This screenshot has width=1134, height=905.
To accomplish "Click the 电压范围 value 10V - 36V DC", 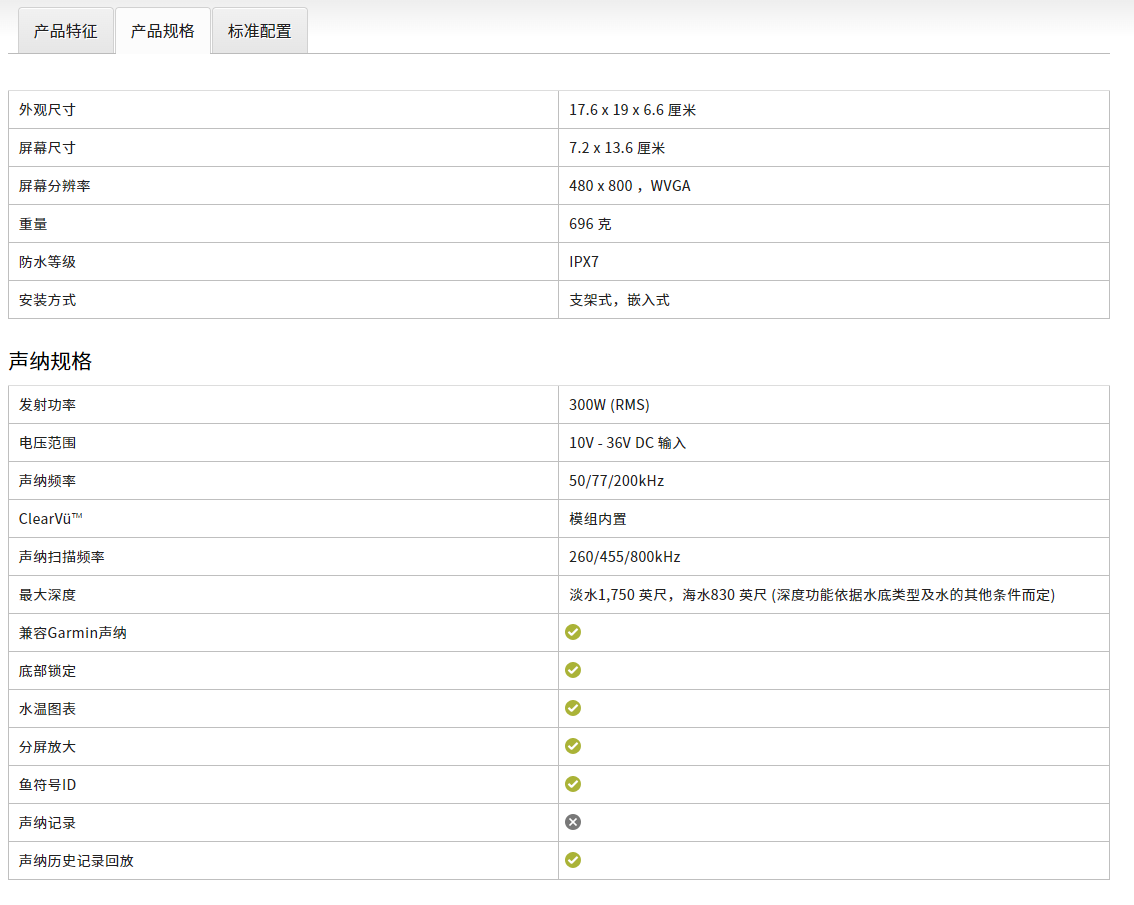I will [x=627, y=443].
